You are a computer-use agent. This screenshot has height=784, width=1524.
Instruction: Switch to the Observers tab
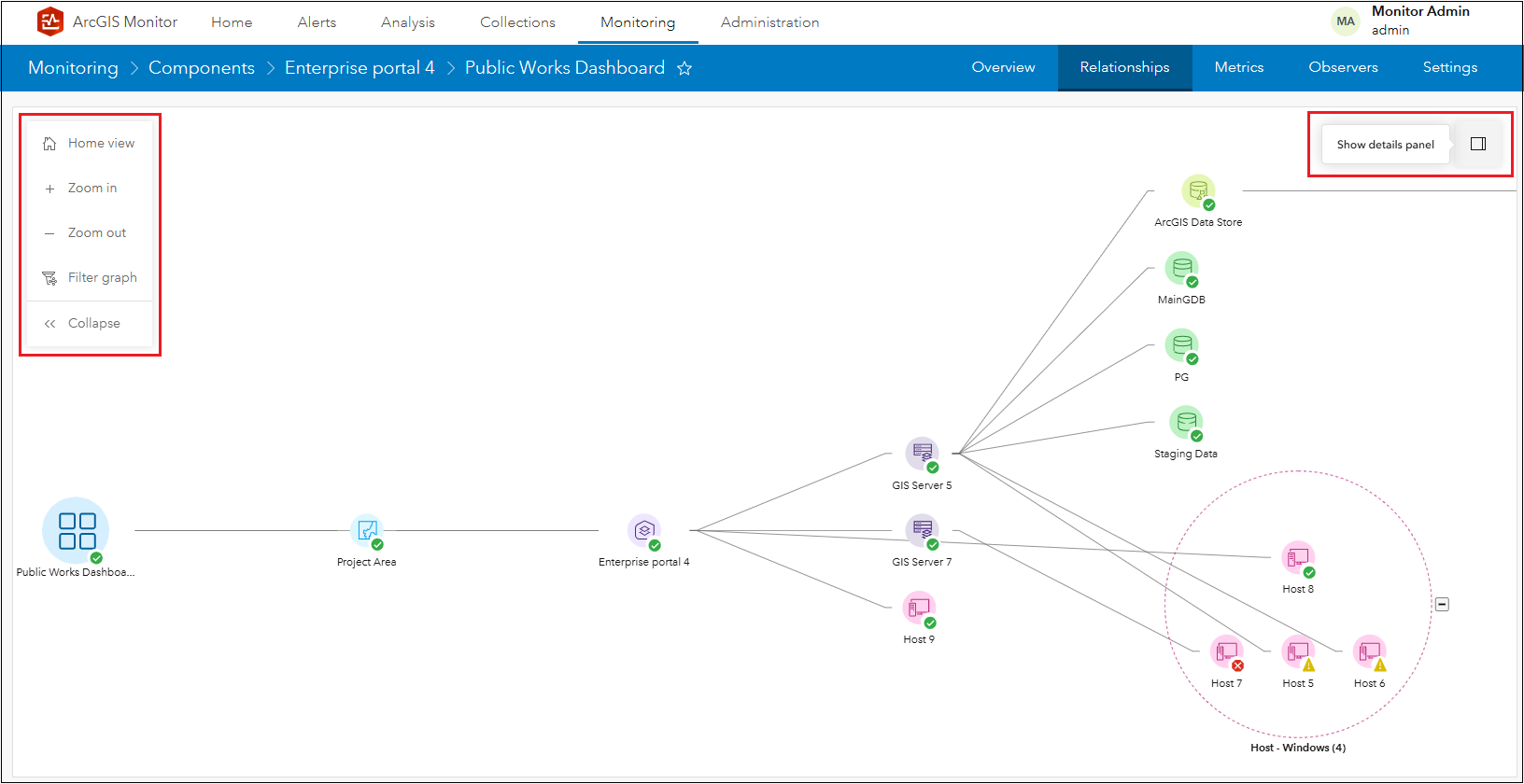point(1344,67)
